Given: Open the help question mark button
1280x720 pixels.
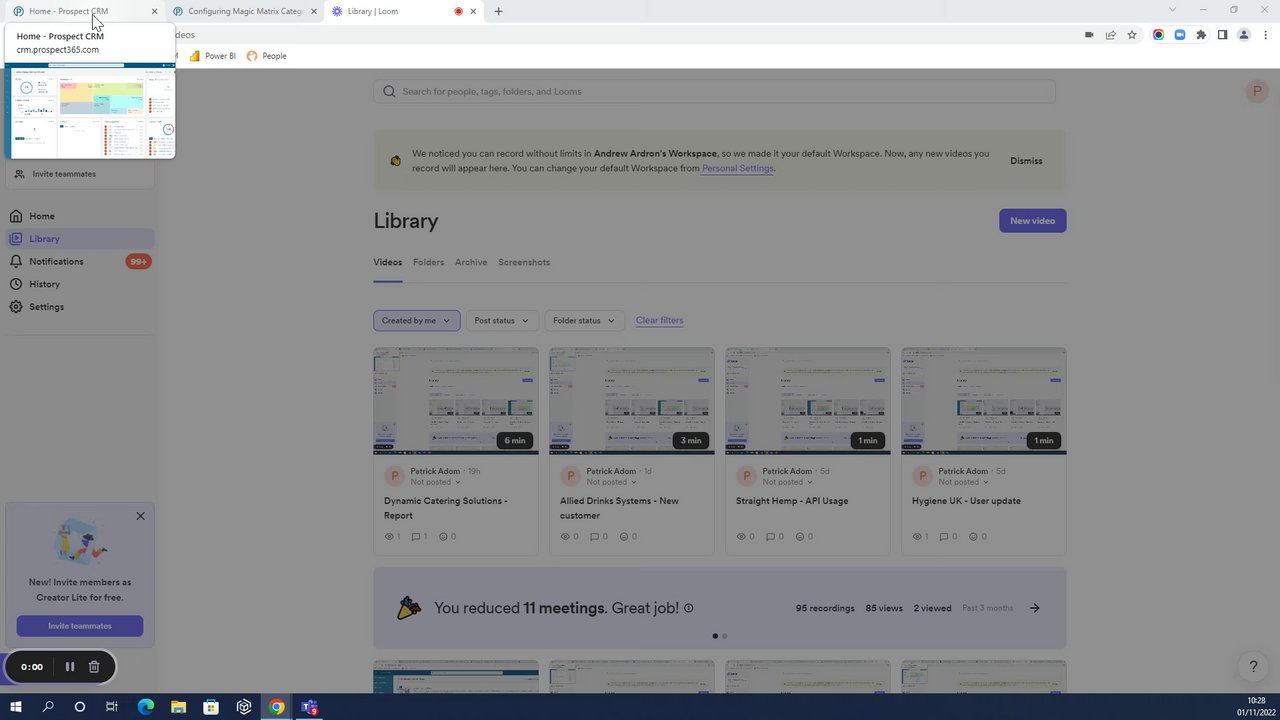Looking at the screenshot, I should coord(1253,667).
